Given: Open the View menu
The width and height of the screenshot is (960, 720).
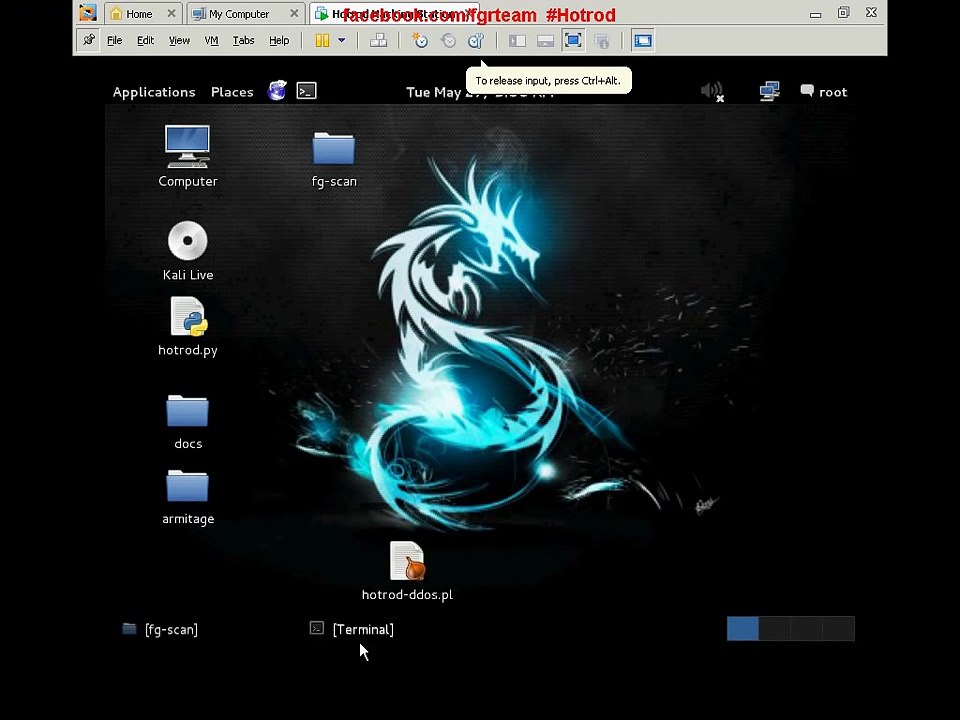Looking at the screenshot, I should (x=179, y=40).
